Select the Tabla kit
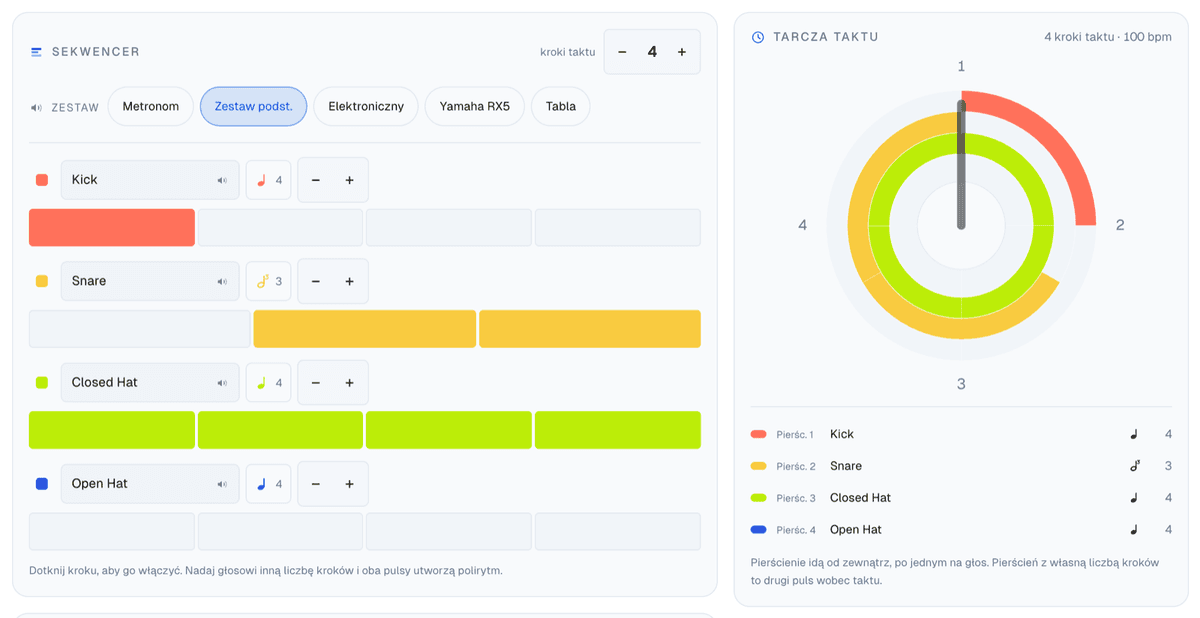 pos(561,106)
